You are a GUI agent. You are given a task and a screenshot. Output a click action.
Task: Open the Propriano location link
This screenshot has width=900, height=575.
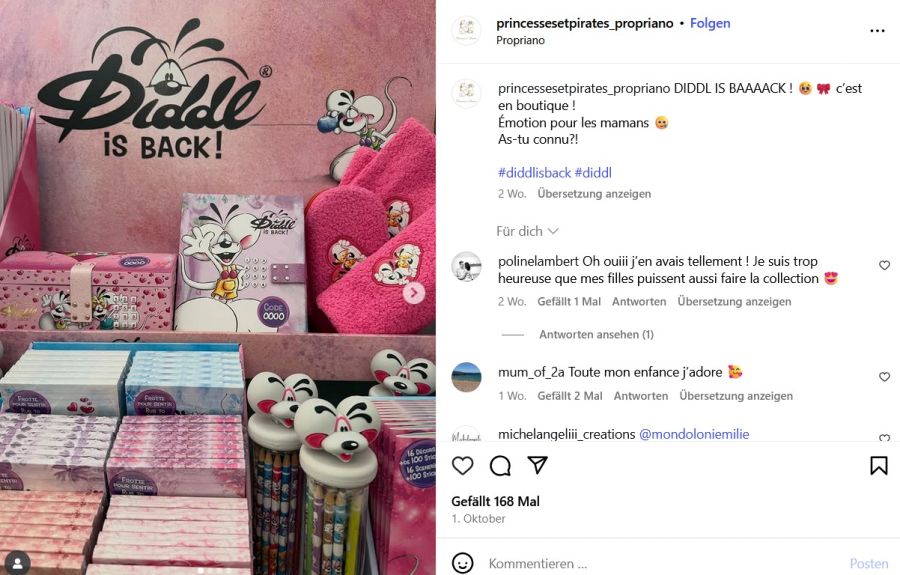[520, 40]
